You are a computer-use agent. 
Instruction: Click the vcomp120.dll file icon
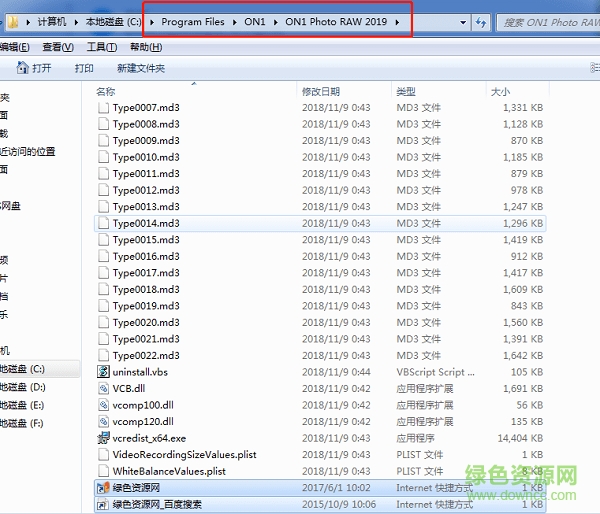click(103, 421)
